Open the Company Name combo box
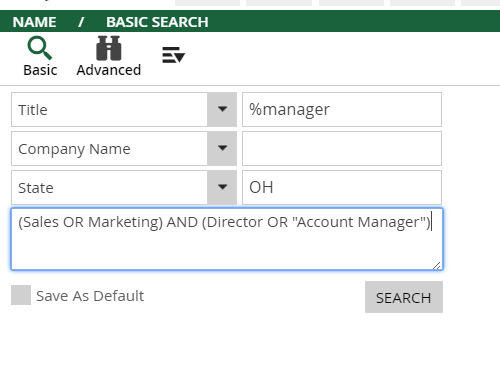Viewport: 500px width, 365px height. click(124, 148)
